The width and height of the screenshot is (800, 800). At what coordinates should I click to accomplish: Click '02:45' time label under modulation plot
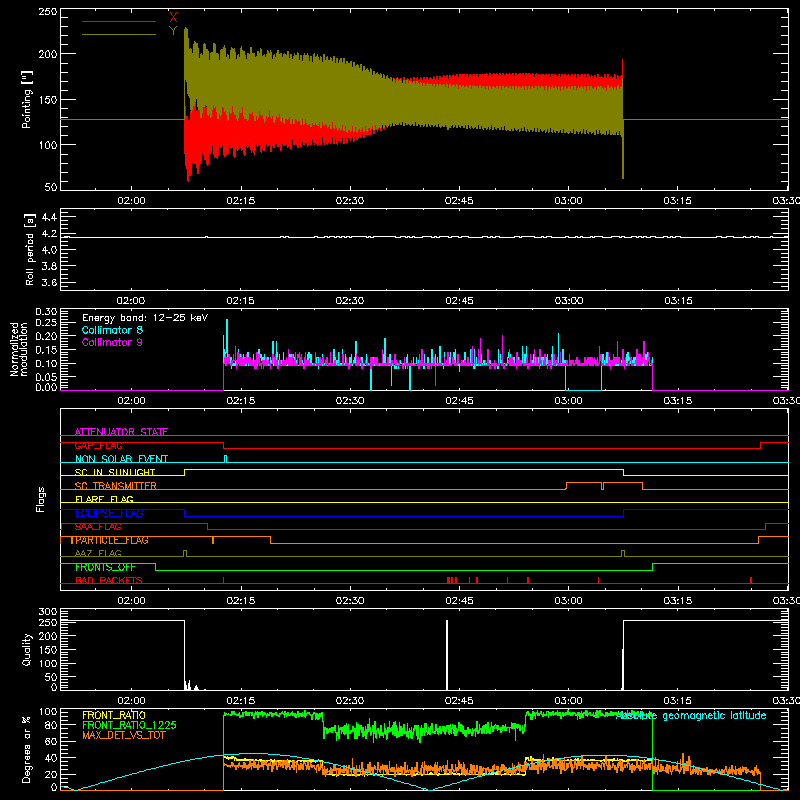click(459, 401)
